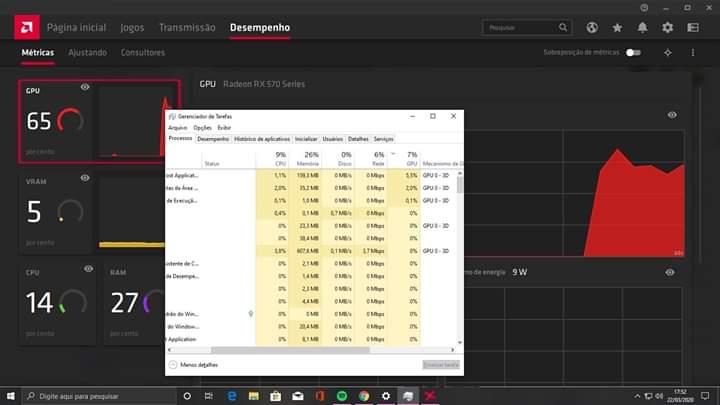Screen dimensions: 720x405
Task: Open Microsoft Store taskbar icon
Action: tap(276, 396)
